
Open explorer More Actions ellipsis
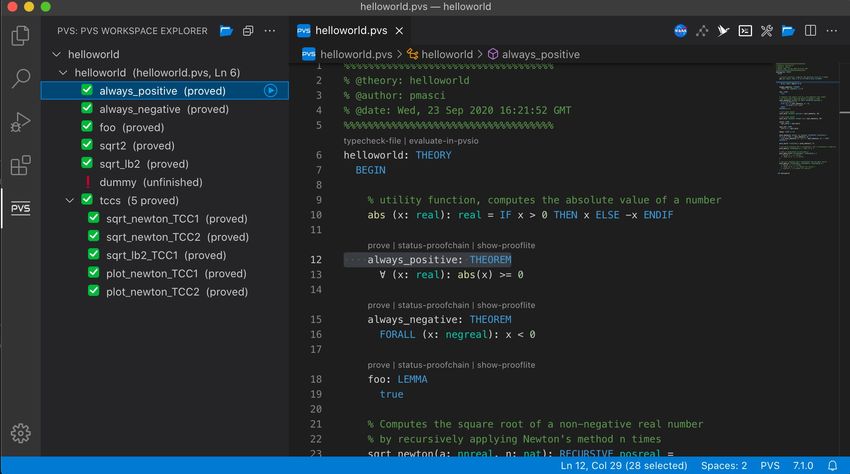point(269,31)
